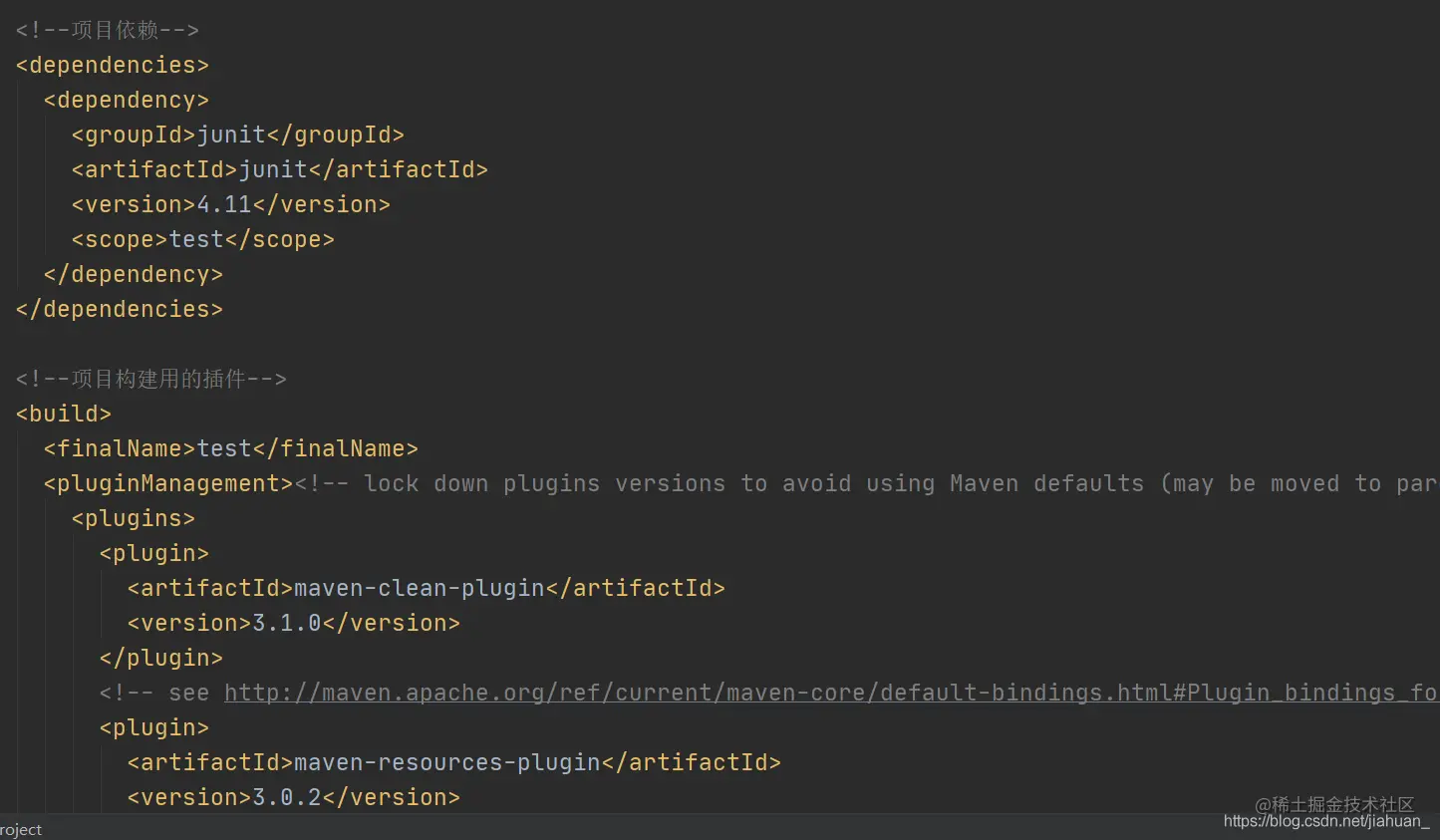Click the <plugin> tag above maven-clean-plugin
This screenshot has height=840, width=1440.
[x=154, y=553]
